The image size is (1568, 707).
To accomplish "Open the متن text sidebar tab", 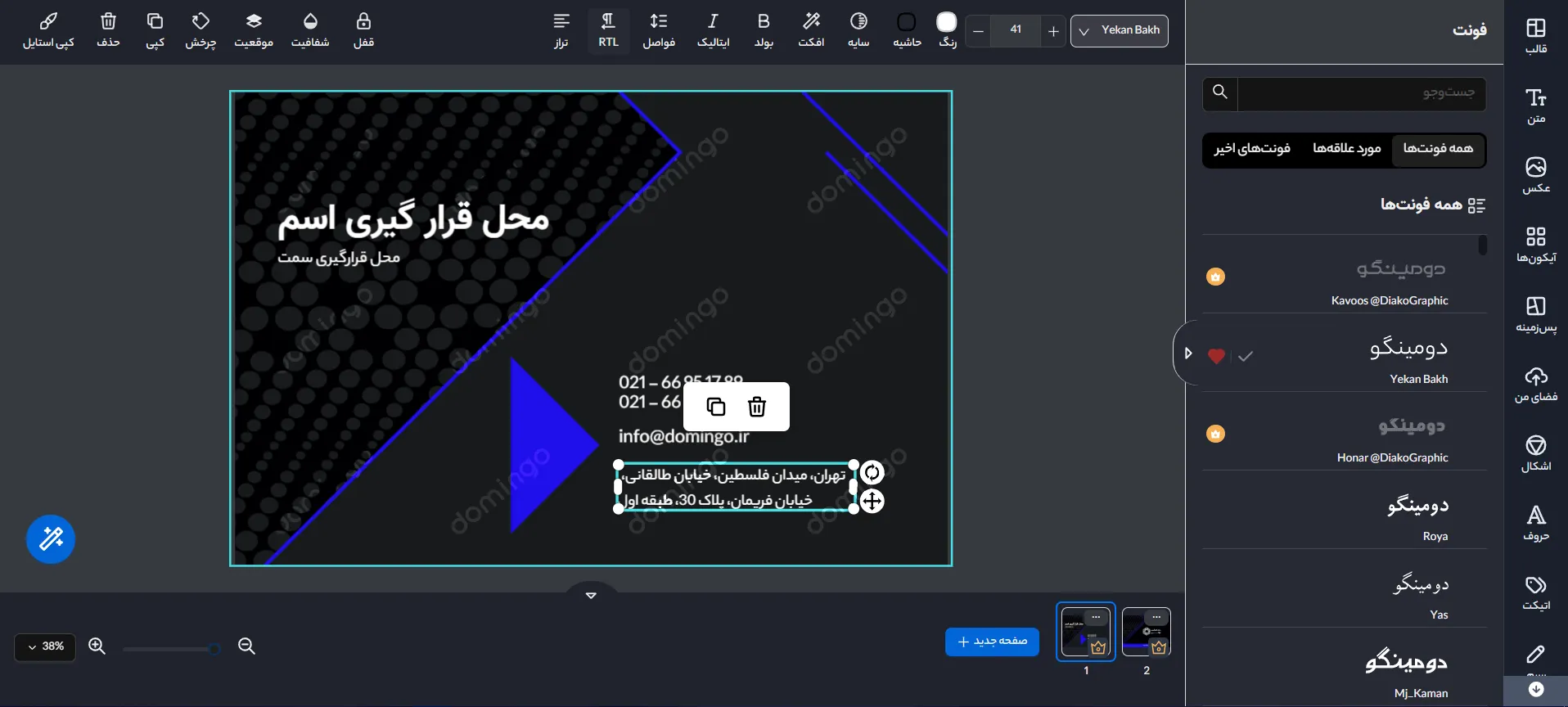I will [1535, 106].
